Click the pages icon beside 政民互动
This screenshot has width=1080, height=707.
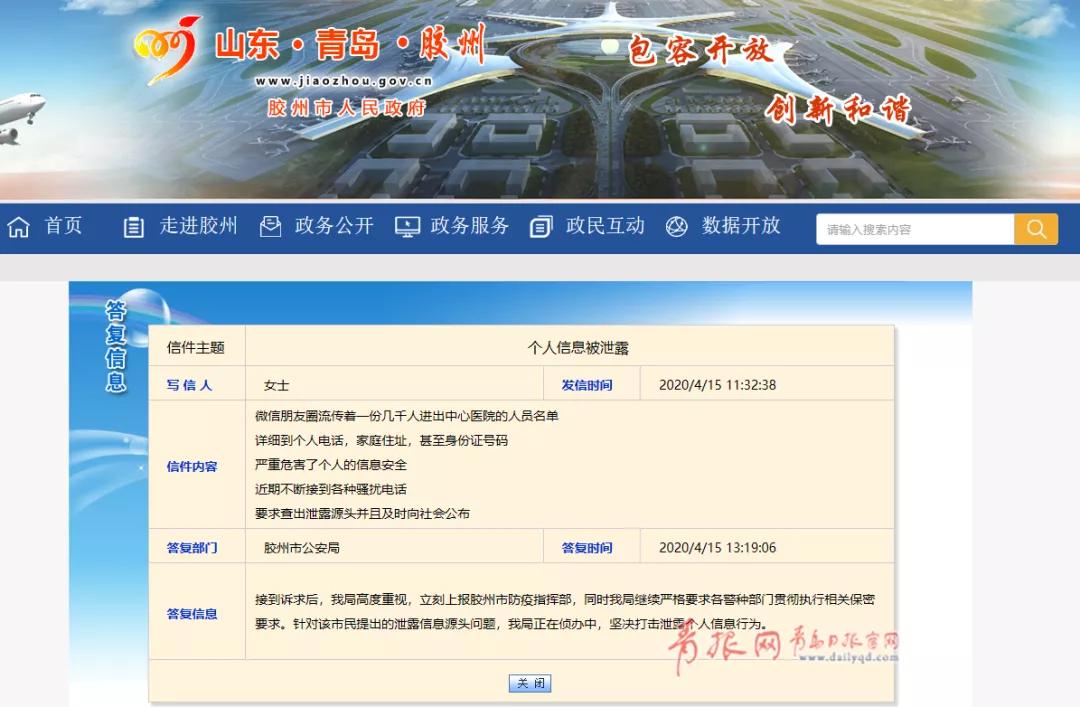click(541, 227)
